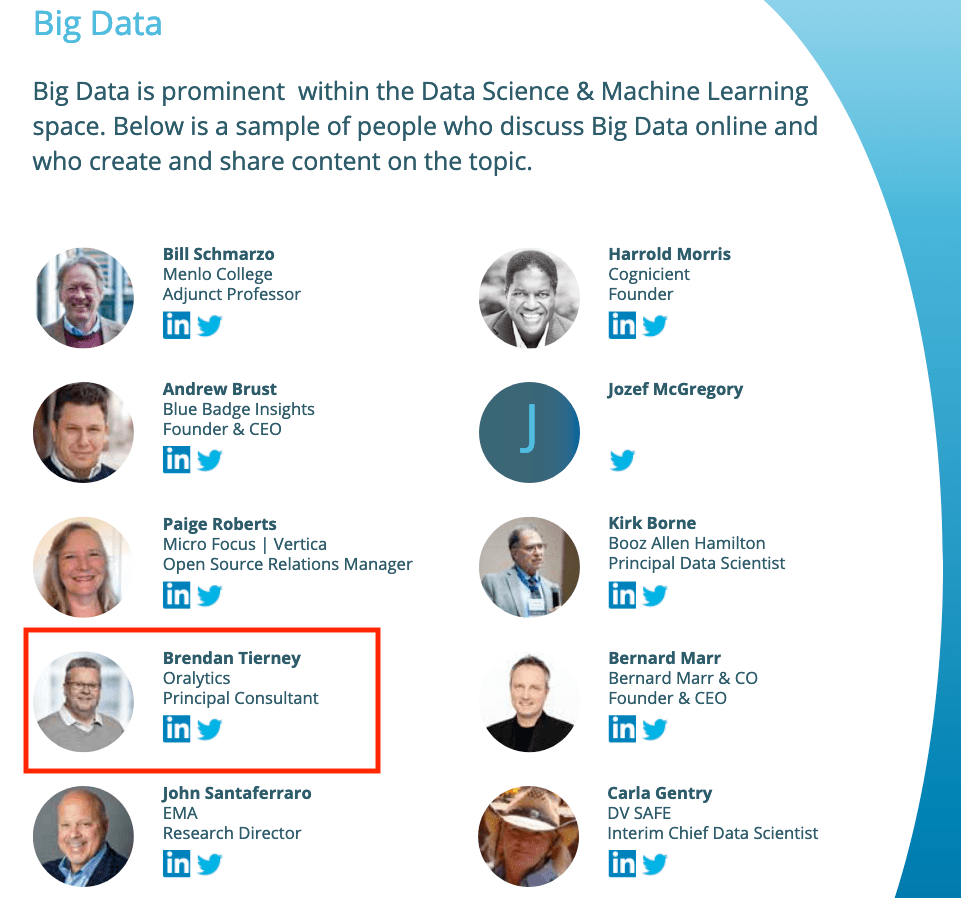Click Kirk Borne's LinkedIn icon
Image resolution: width=961 pixels, height=898 pixels.
pos(622,595)
